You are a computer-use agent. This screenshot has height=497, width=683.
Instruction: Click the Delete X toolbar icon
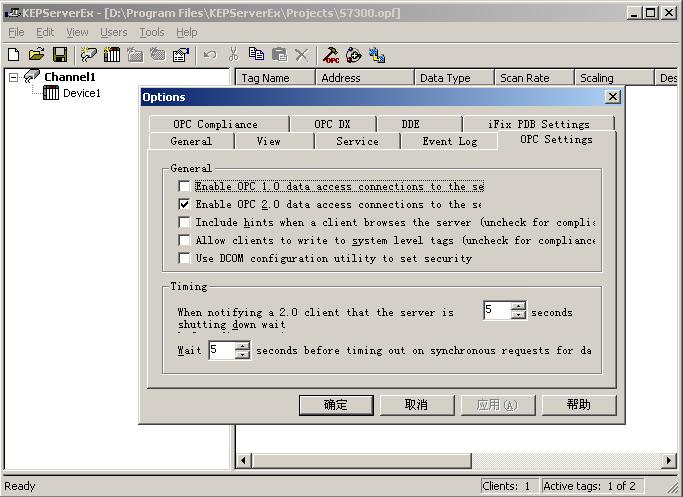(x=301, y=55)
